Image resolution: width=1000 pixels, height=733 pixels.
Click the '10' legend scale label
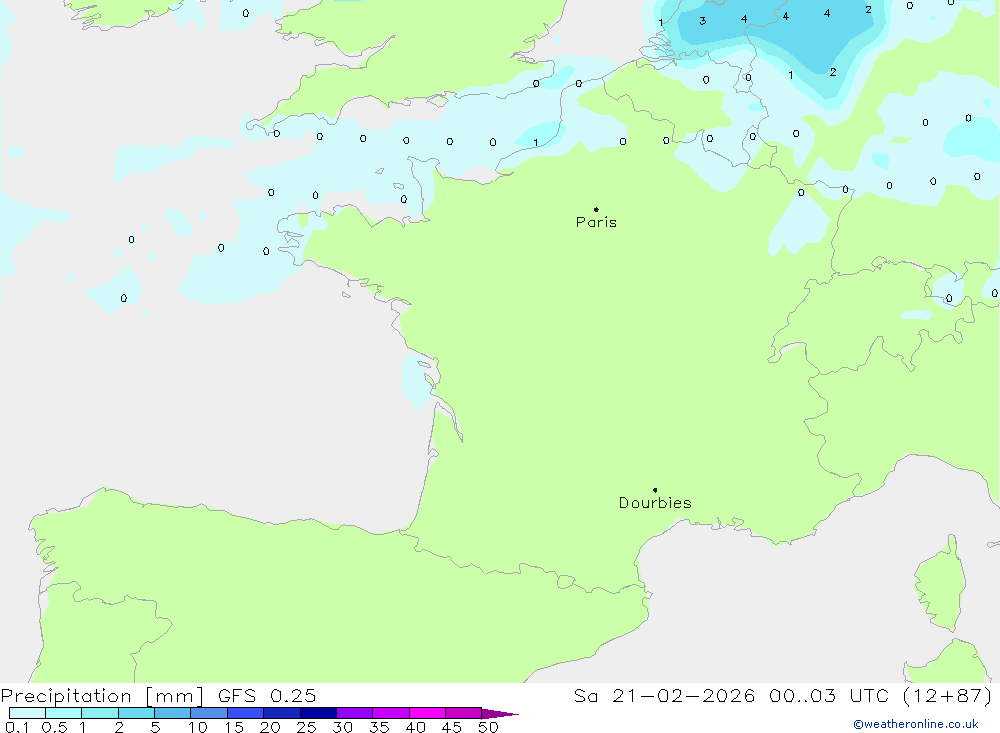pyautogui.click(x=198, y=727)
